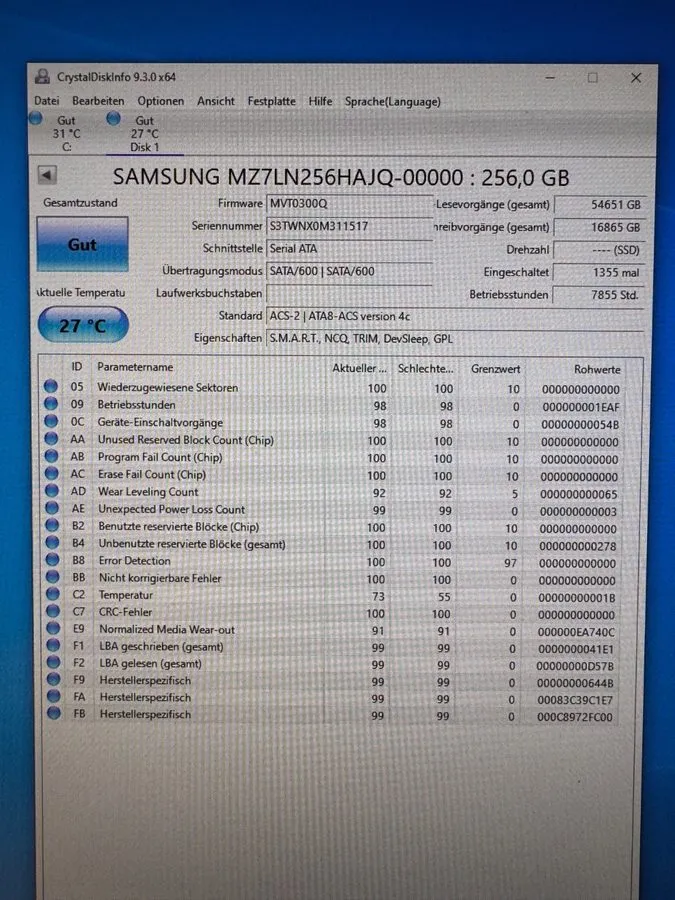Select the Disk 1 tab at 27 °C
Image resolution: width=675 pixels, height=900 pixels.
143,134
